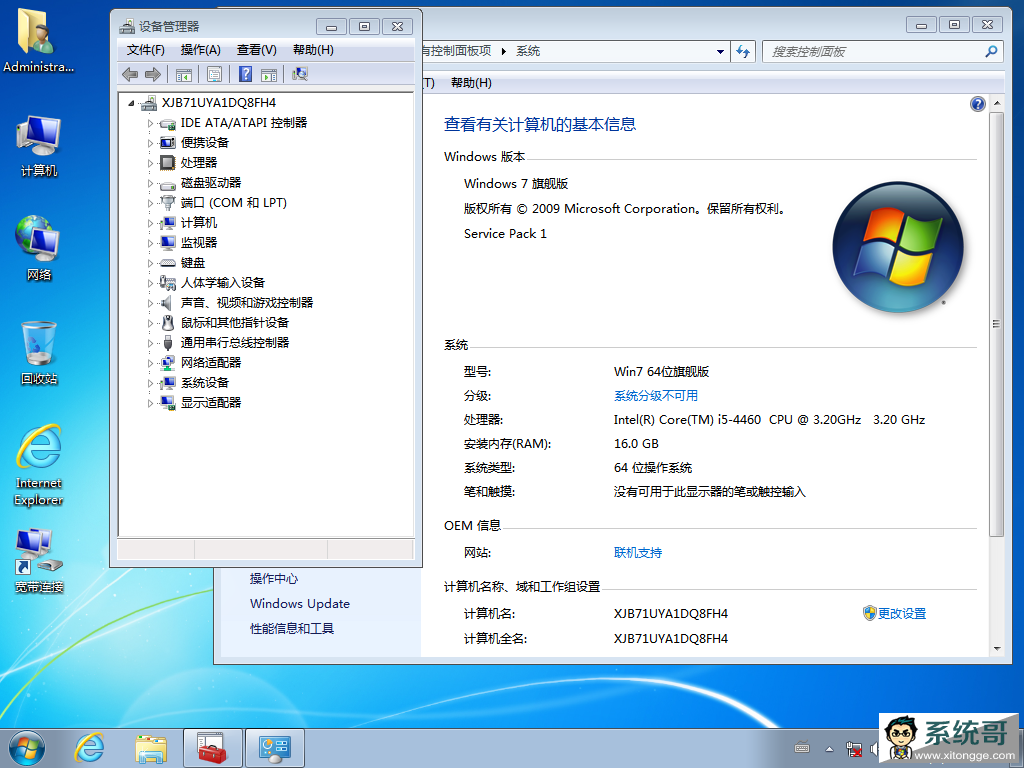Image resolution: width=1024 pixels, height=768 pixels.
Task: Click the action pane toolbar icon beside Help
Action: (269, 74)
